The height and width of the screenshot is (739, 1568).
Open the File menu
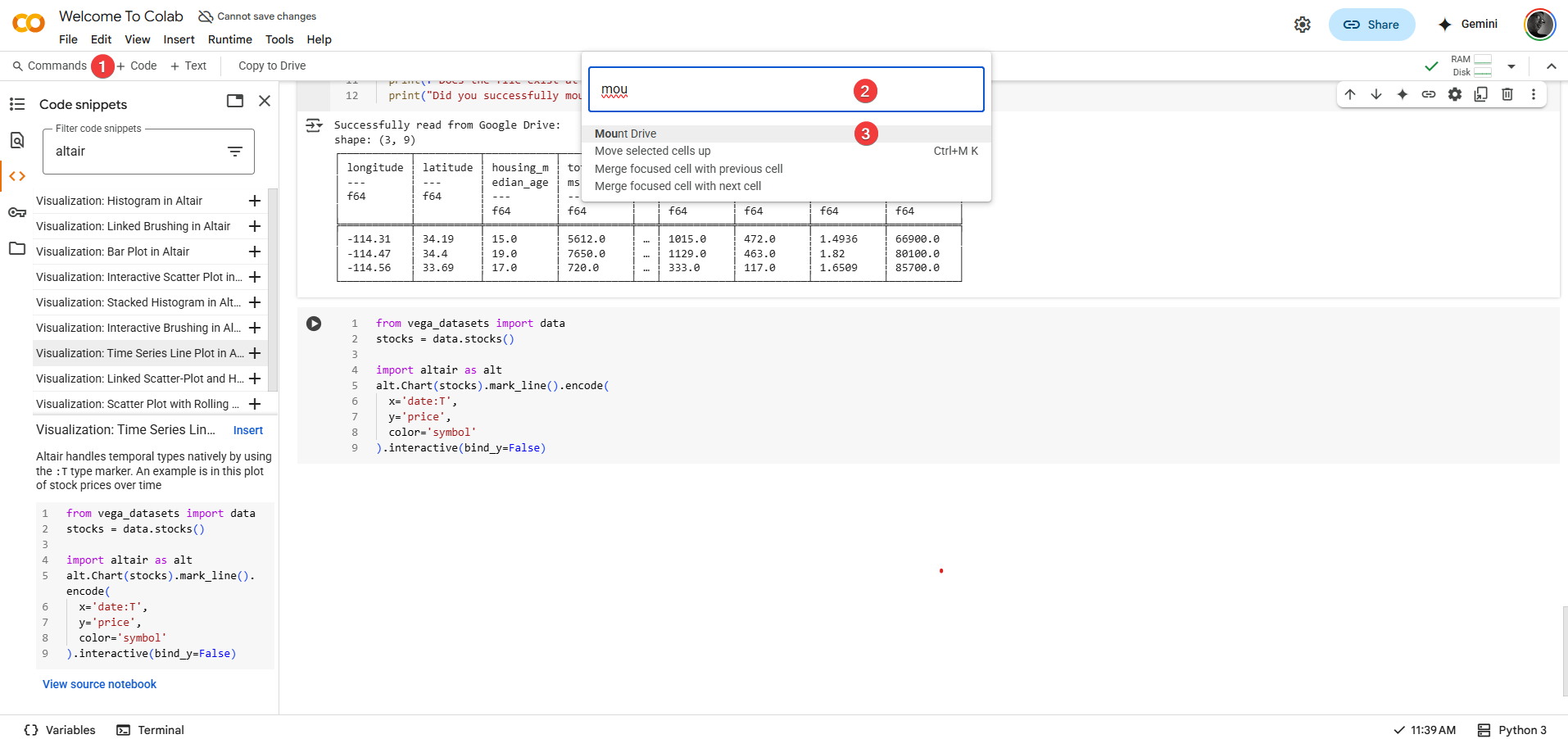(68, 39)
